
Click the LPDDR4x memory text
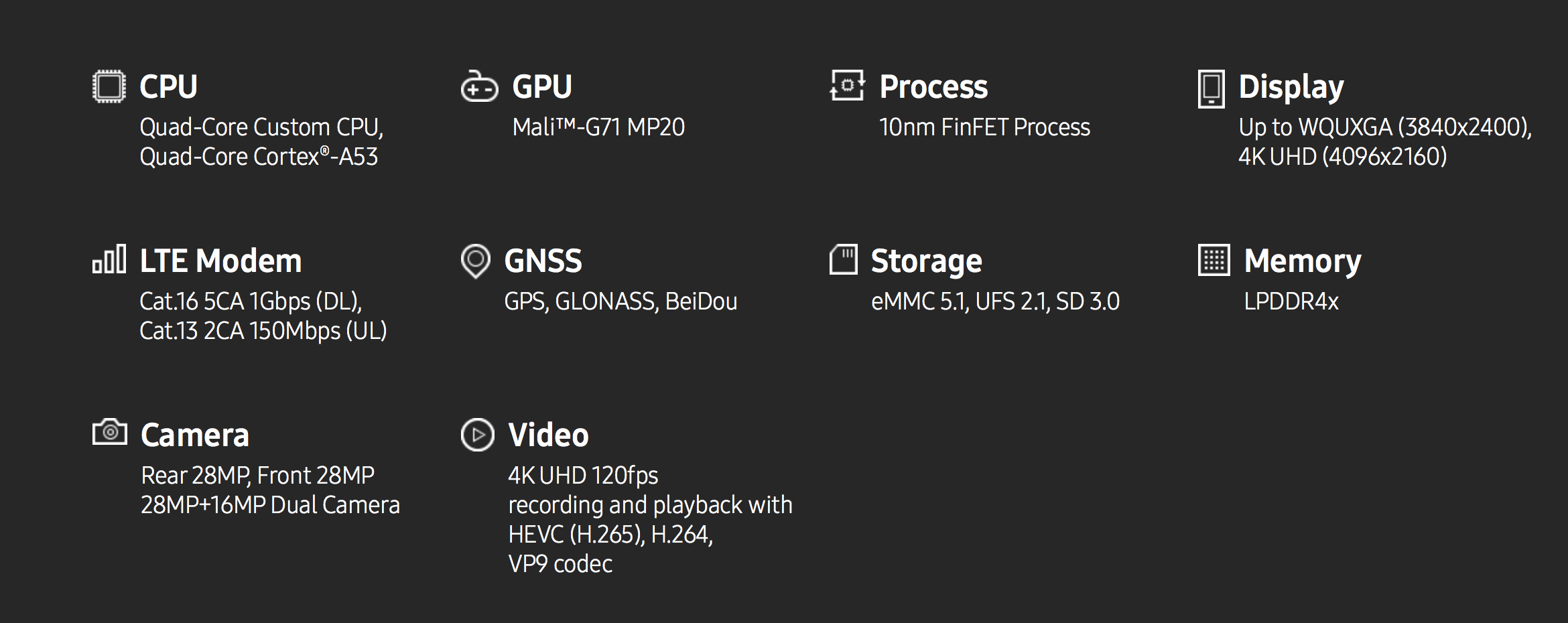pos(1291,301)
